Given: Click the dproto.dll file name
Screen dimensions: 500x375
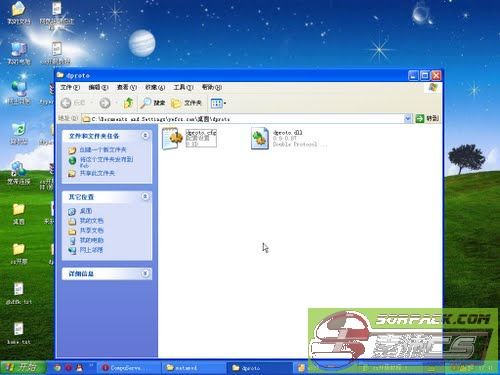Looking at the screenshot, I should 288,132.
